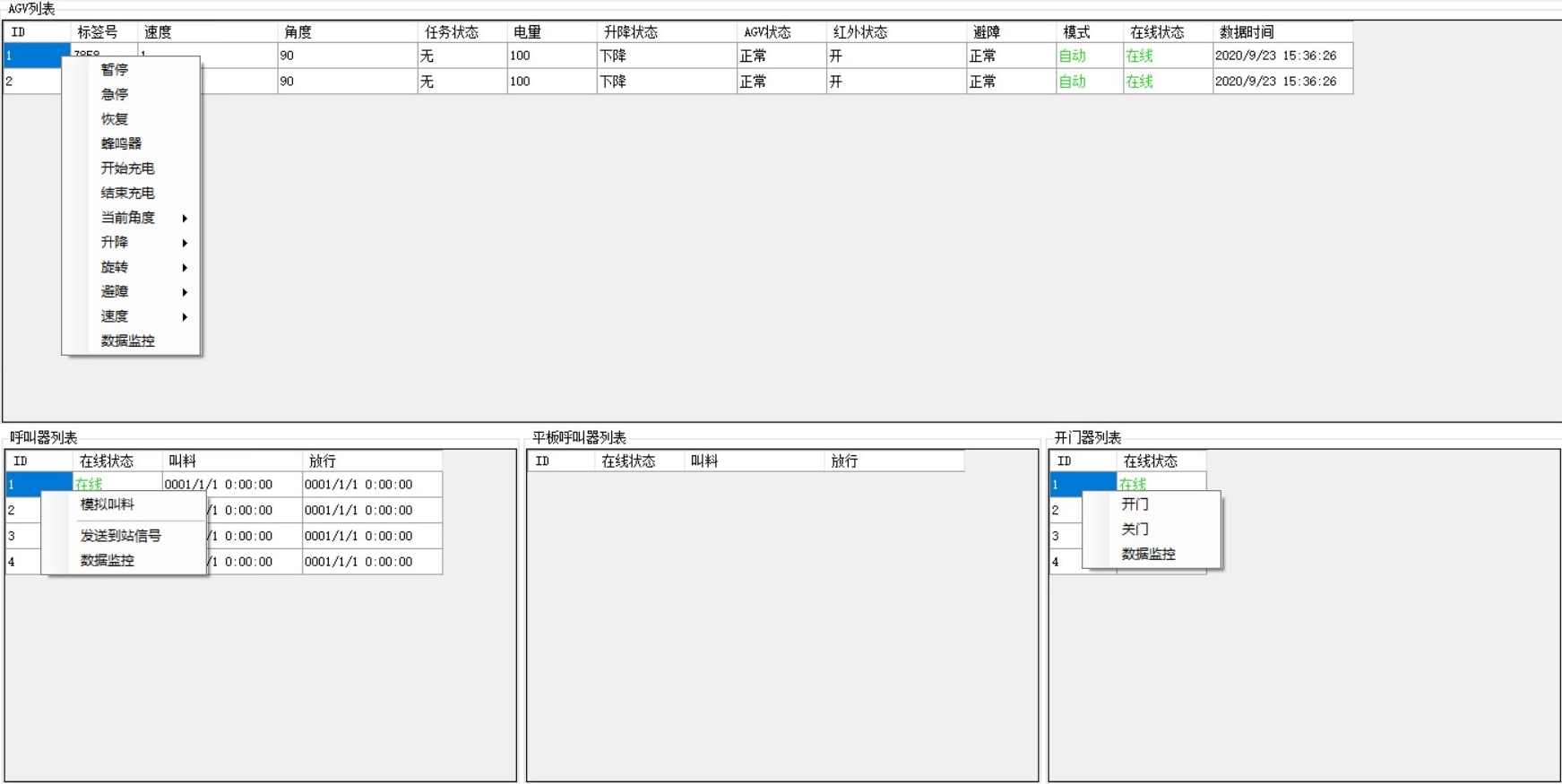Expand the 当前角度 submenu
The image size is (1562, 784).
coord(131,218)
